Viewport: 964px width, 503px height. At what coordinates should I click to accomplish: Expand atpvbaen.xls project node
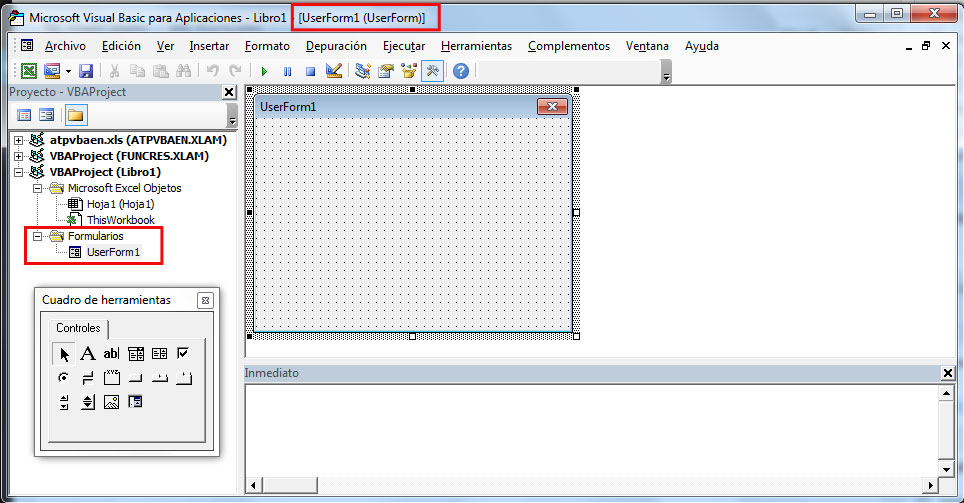[x=18, y=140]
